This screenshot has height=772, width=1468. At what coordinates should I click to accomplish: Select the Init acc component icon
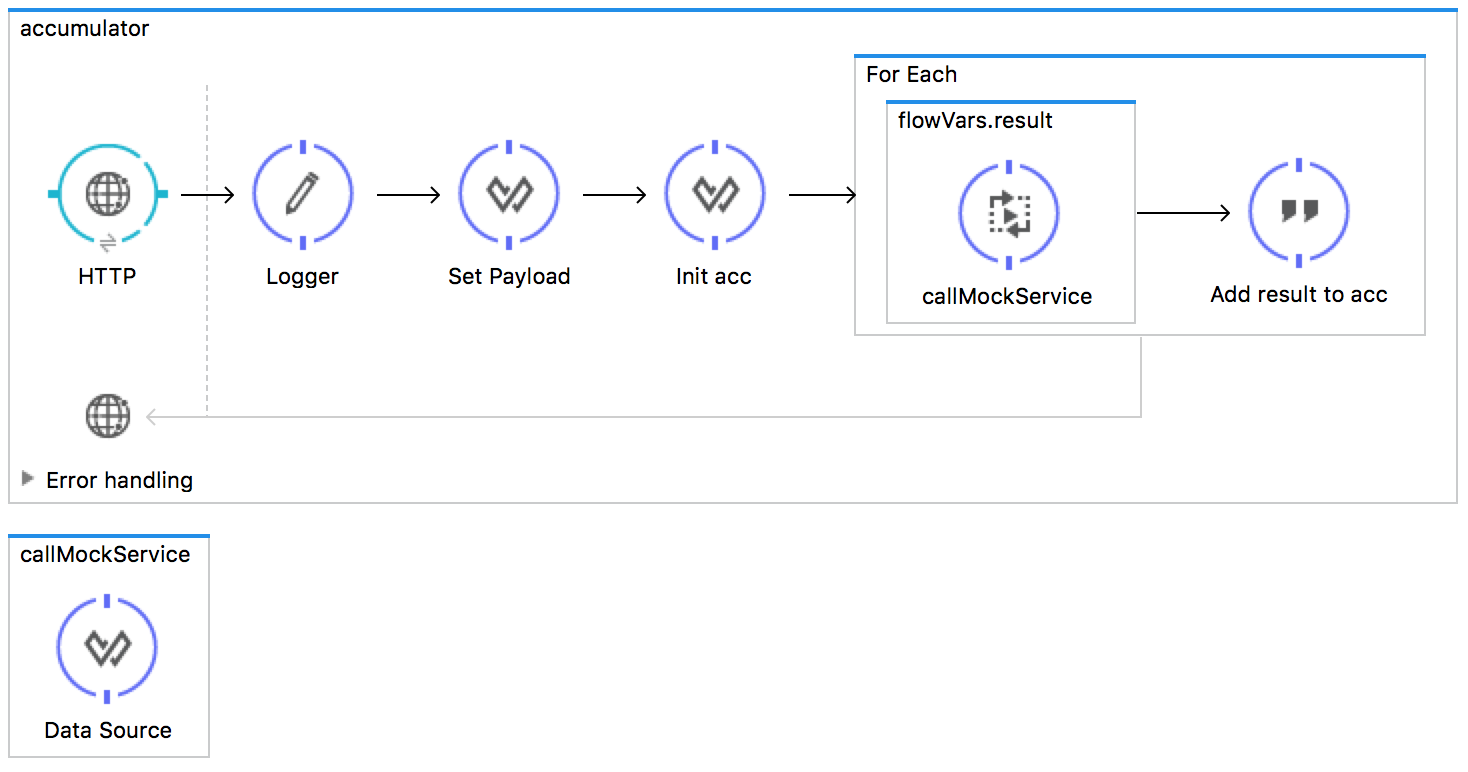714,194
